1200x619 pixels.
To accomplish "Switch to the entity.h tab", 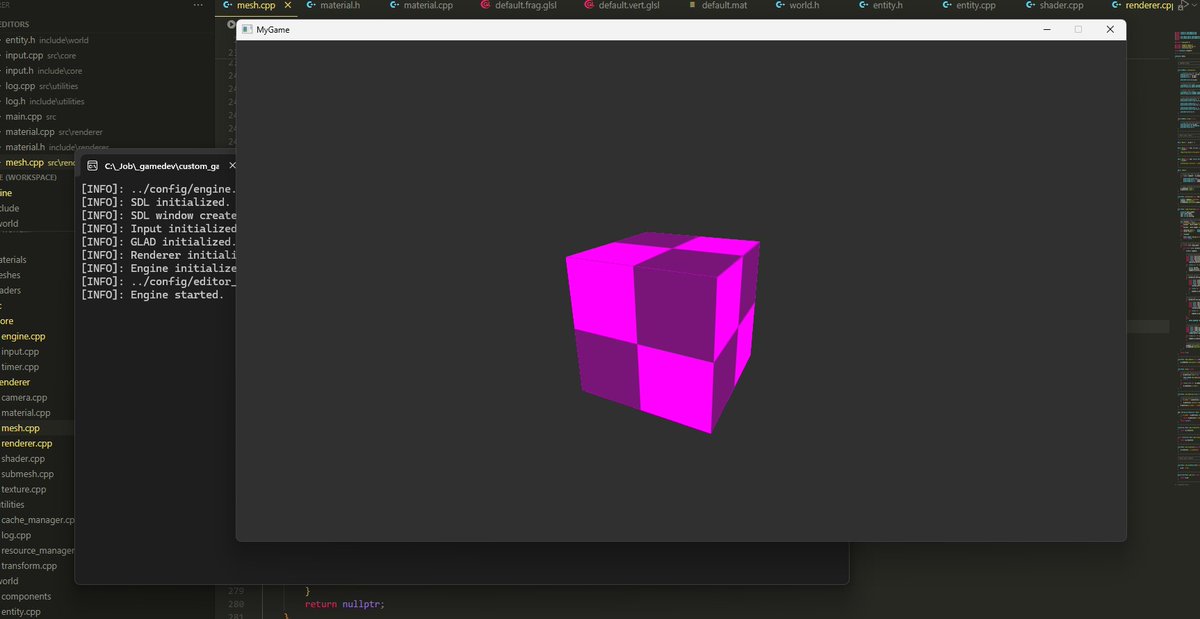I will (885, 5).
